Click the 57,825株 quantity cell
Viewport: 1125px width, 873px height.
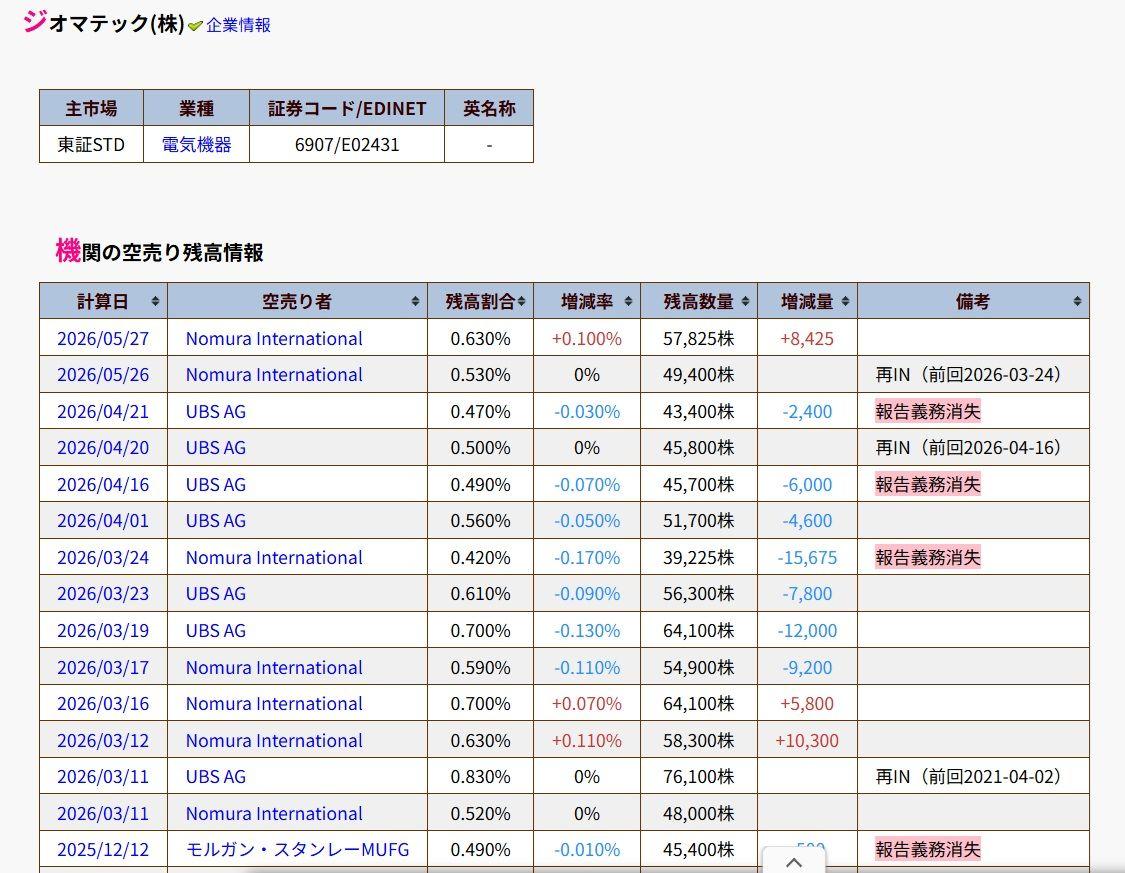point(699,339)
